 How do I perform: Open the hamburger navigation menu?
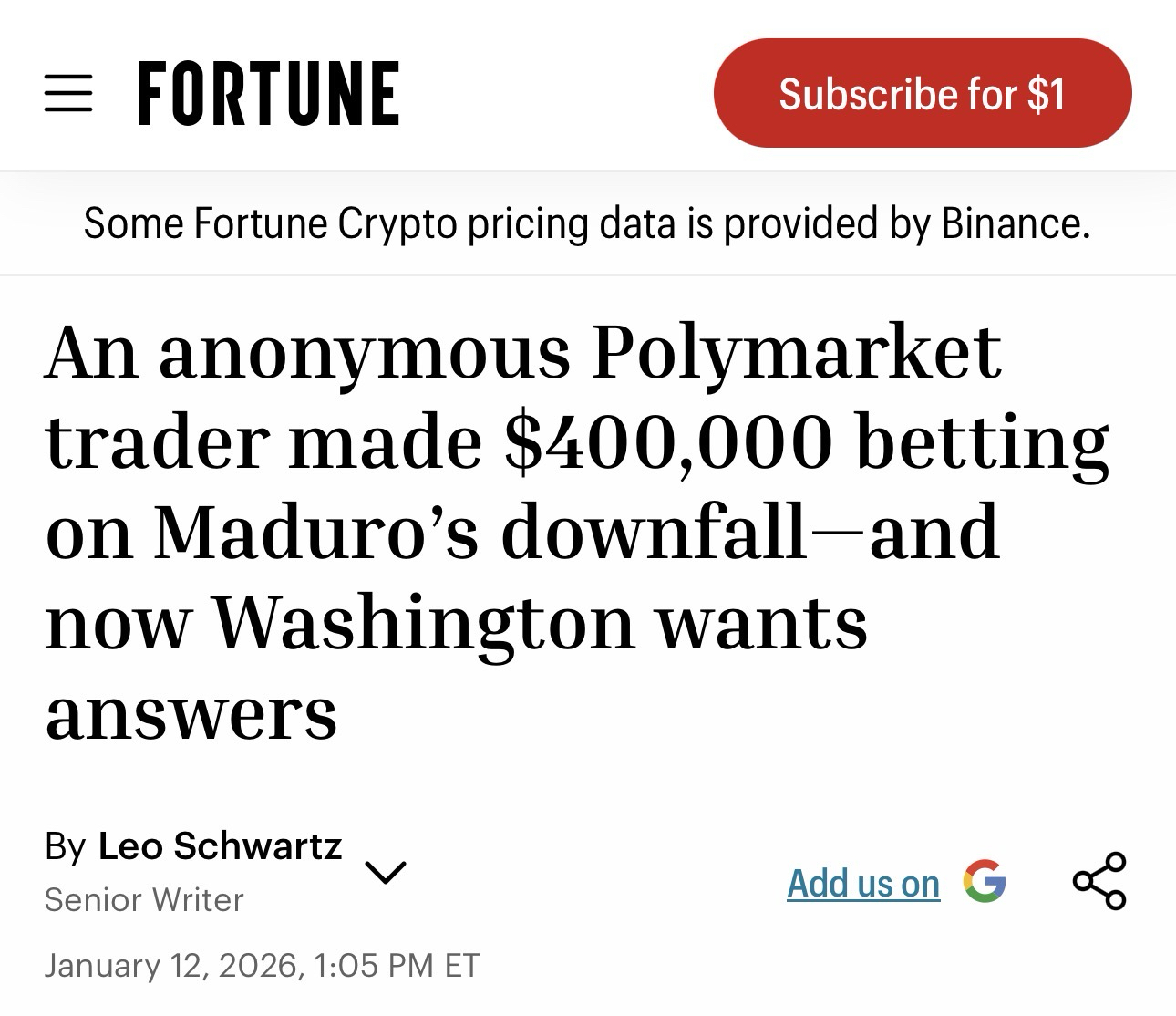coord(68,93)
